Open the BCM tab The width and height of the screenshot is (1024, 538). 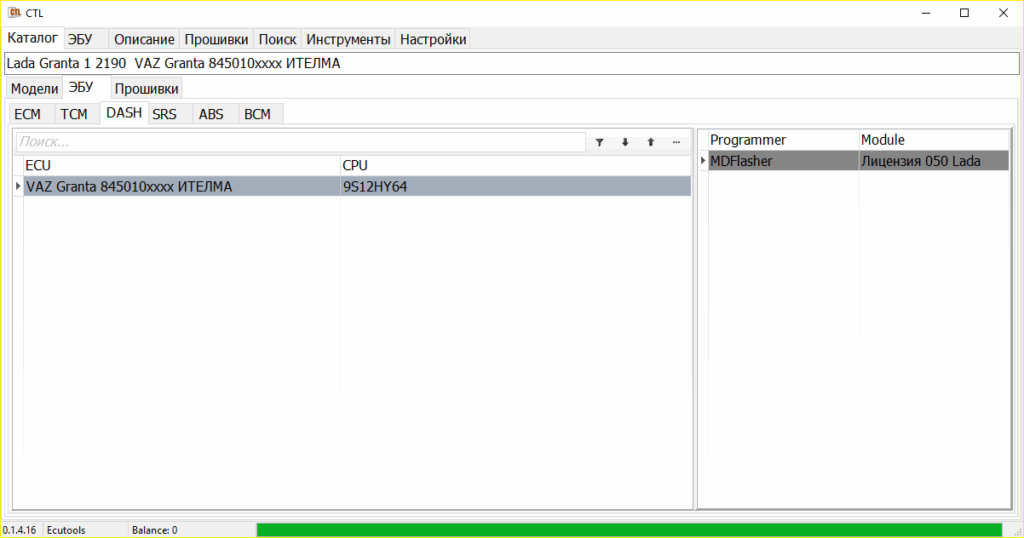click(257, 114)
